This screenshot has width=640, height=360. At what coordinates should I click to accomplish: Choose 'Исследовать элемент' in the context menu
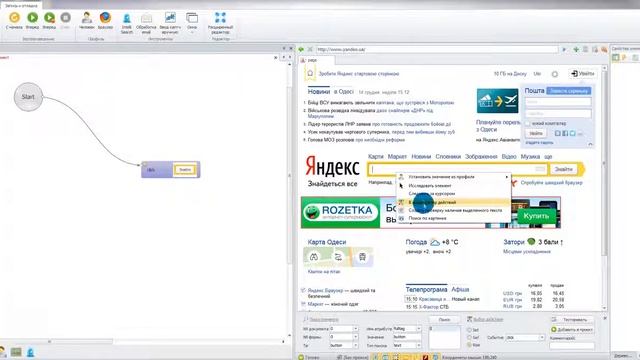pos(430,186)
